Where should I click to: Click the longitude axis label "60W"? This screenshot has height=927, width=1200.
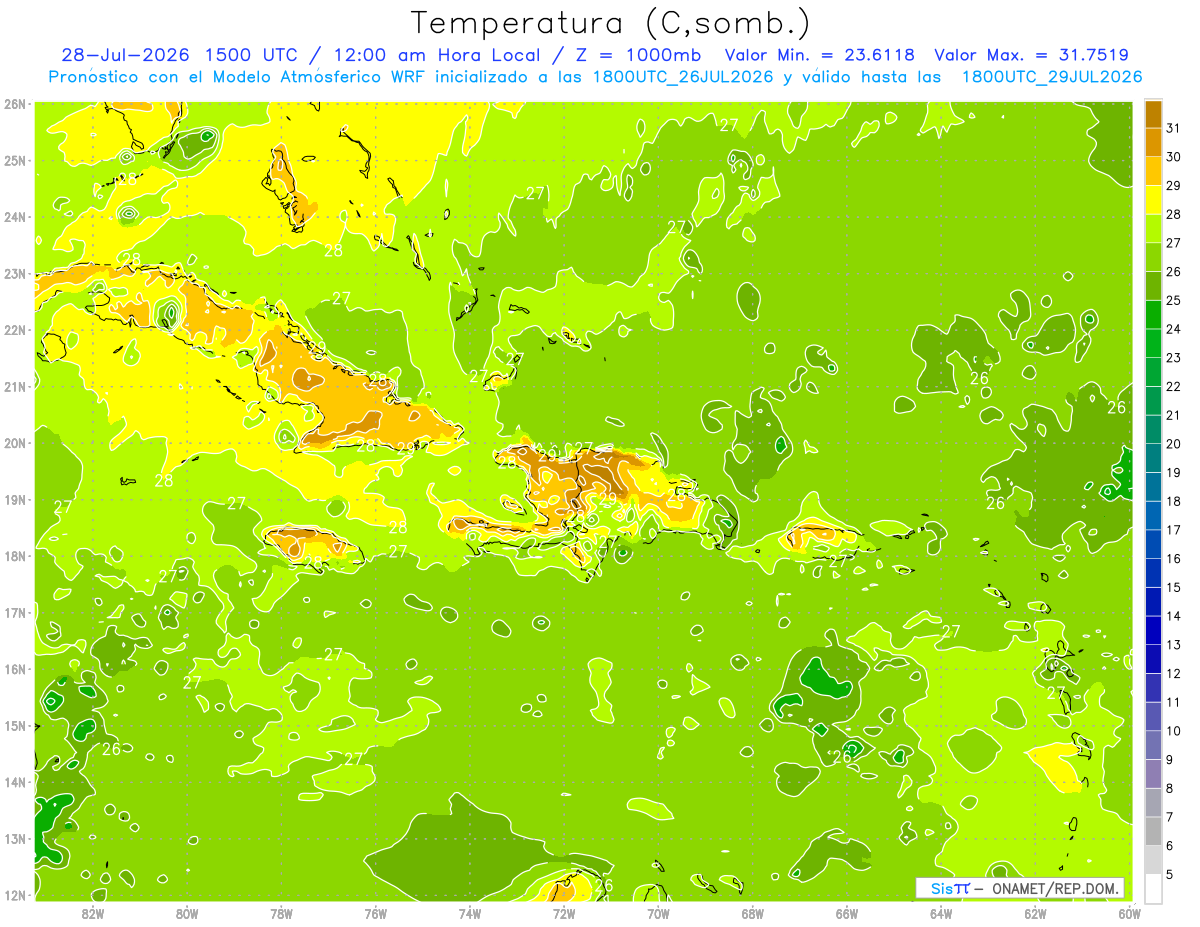(x=1129, y=913)
